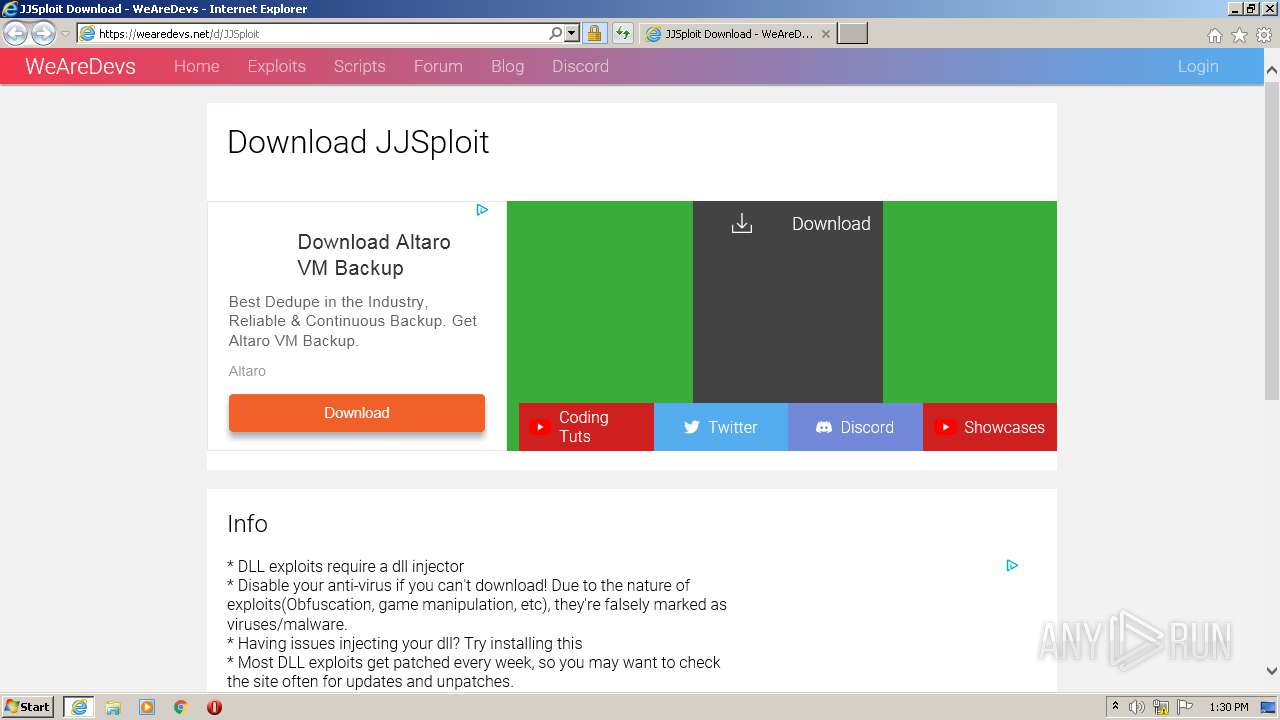Click the Info section heading

247,524
